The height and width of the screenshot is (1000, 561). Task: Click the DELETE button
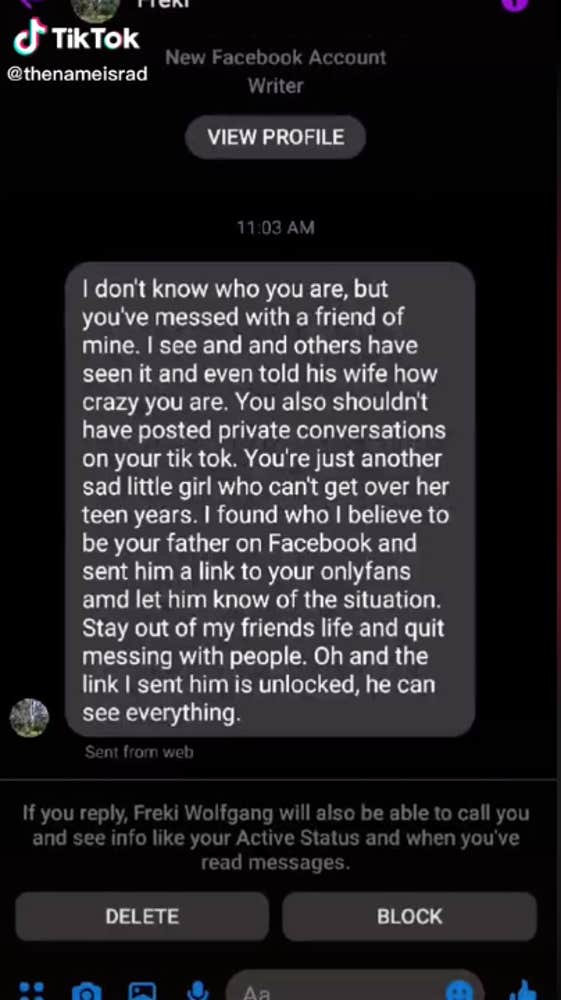pos(142,916)
